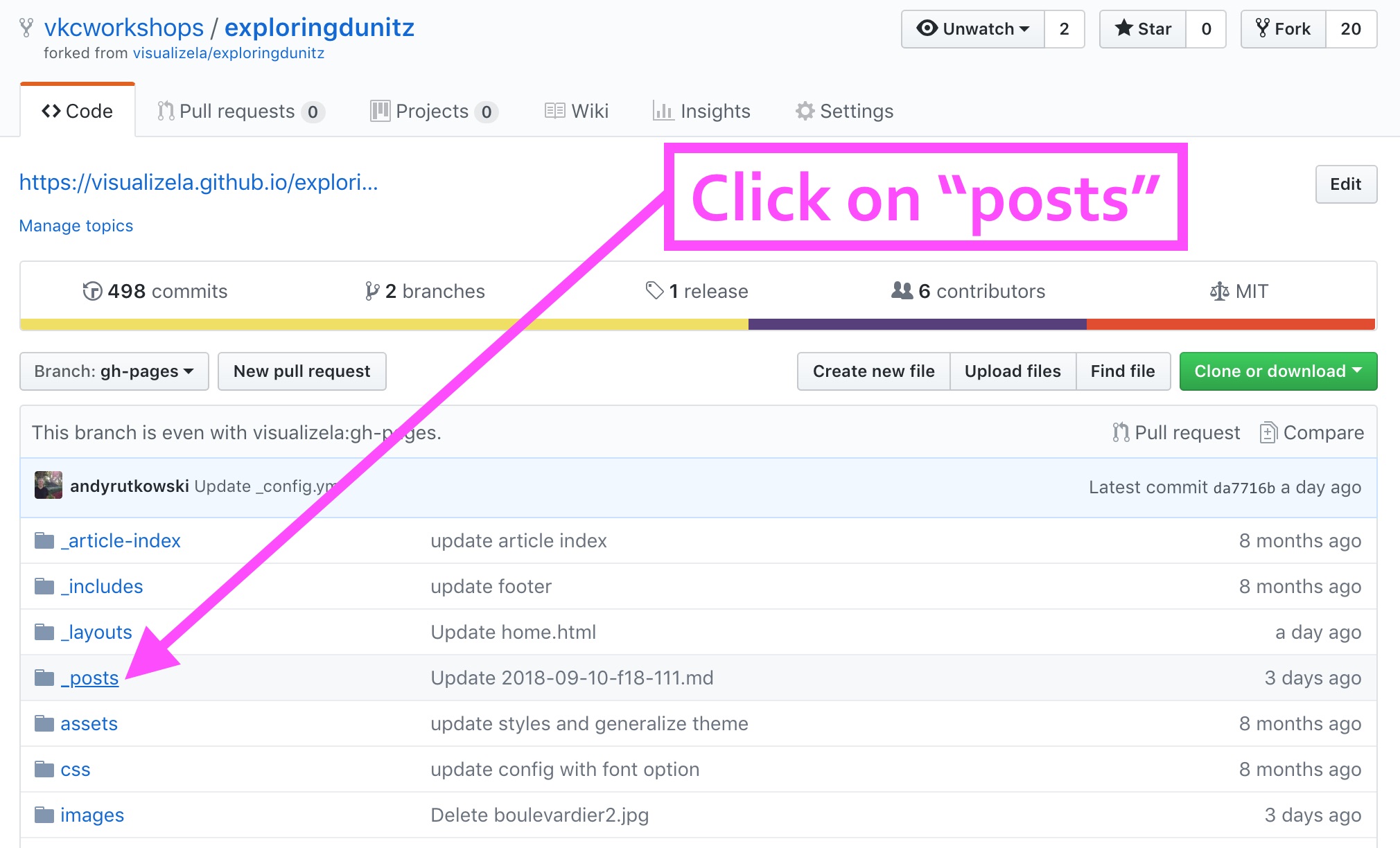This screenshot has height=848, width=1400.
Task: Click the branches icon
Action: (372, 291)
